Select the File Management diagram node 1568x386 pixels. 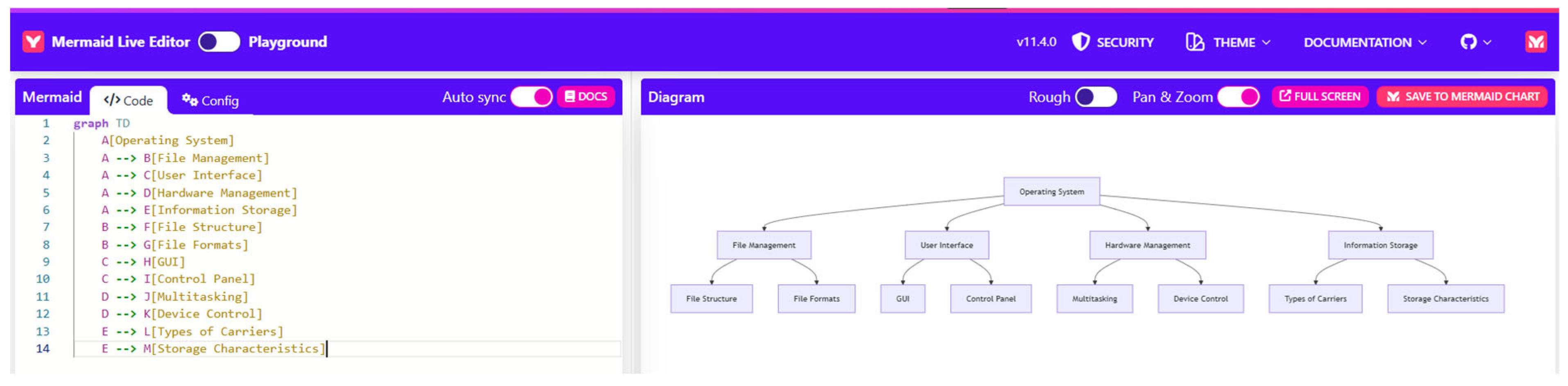coord(763,245)
